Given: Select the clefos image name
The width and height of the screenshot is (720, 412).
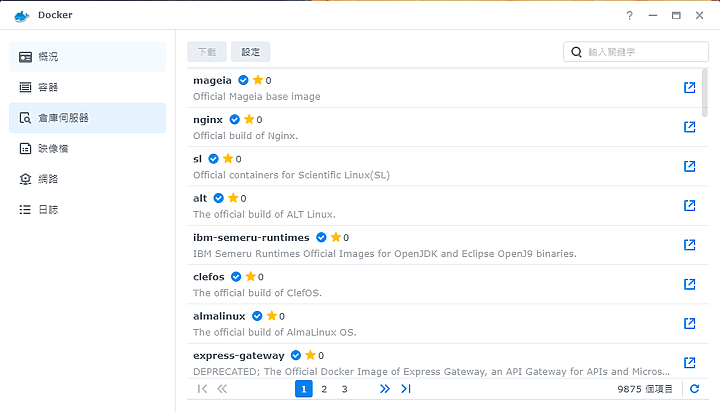Looking at the screenshot, I should tap(208, 277).
